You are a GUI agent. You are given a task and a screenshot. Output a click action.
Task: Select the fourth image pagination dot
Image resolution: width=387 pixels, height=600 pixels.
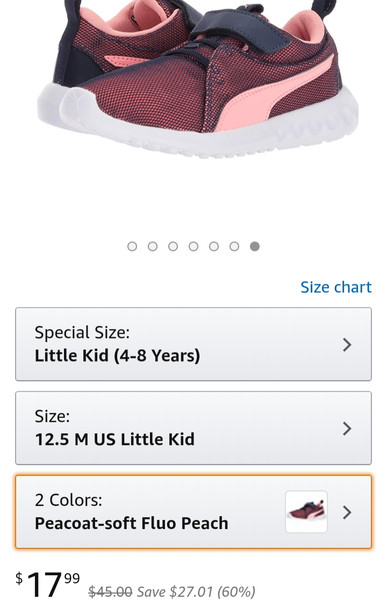coord(194,246)
